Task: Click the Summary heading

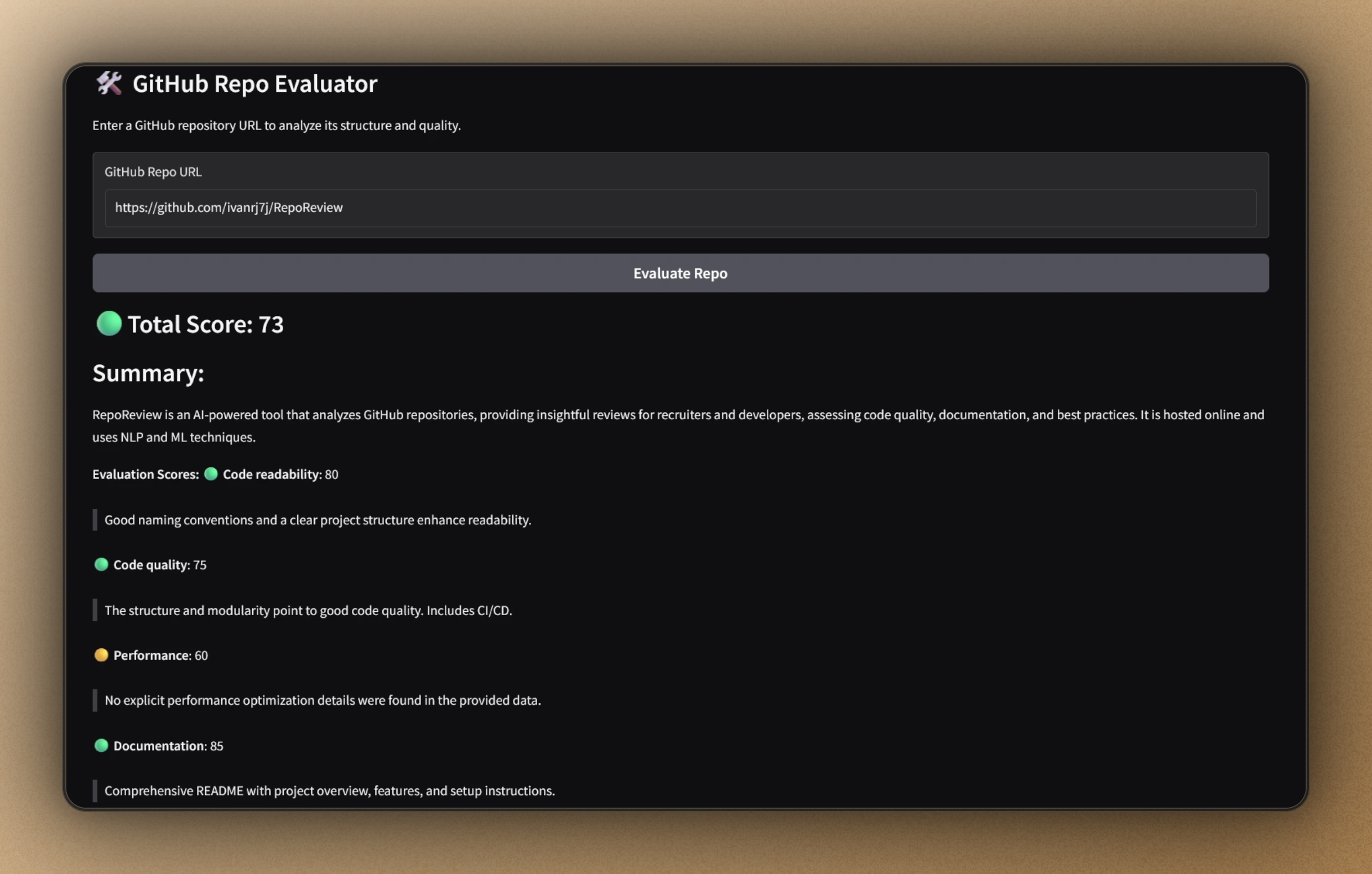Action: (148, 373)
